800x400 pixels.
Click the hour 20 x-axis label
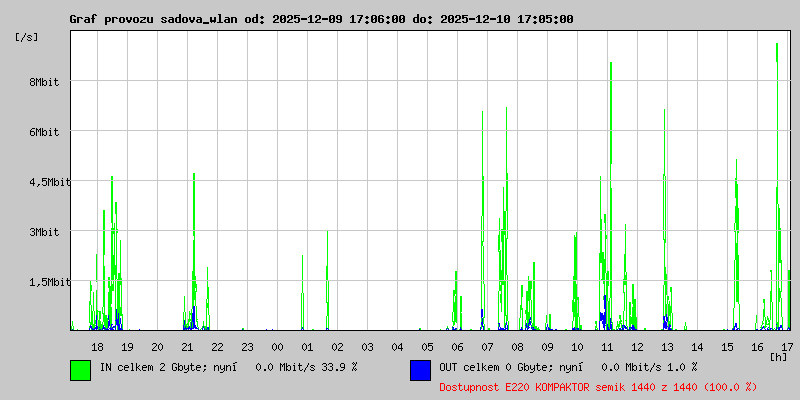click(157, 347)
